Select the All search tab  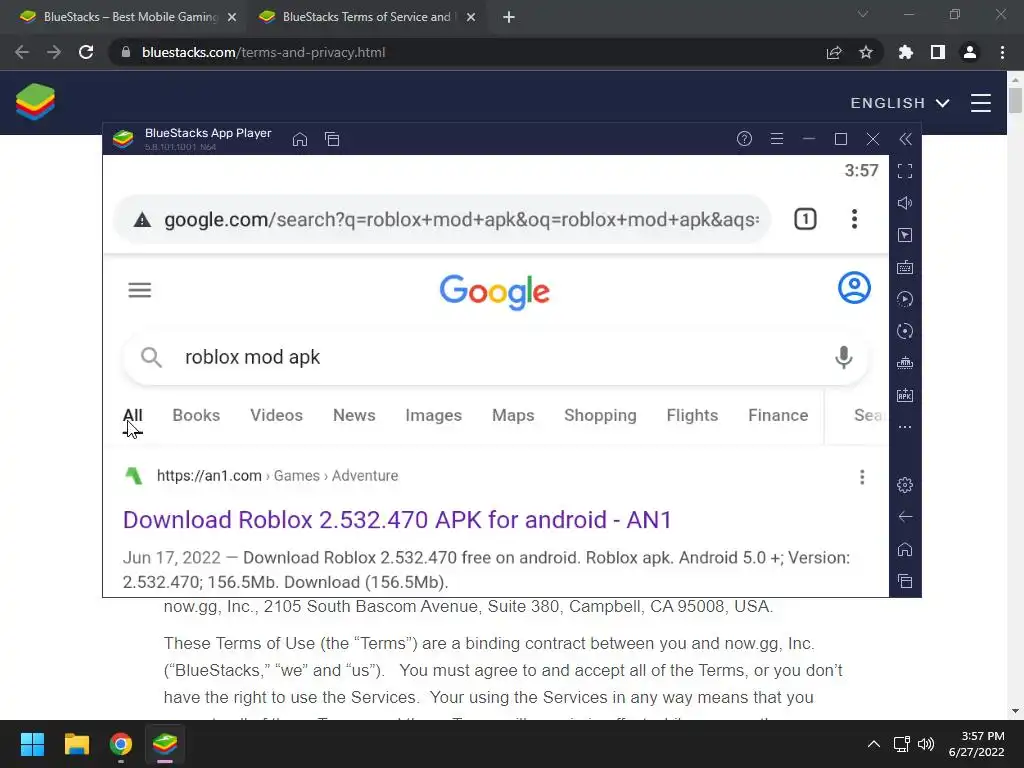[x=133, y=415]
